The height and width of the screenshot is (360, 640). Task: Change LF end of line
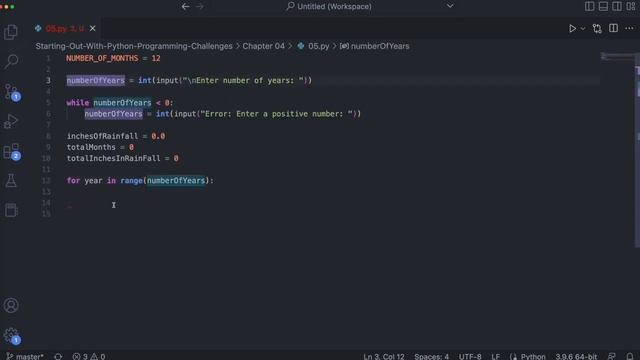pos(496,356)
